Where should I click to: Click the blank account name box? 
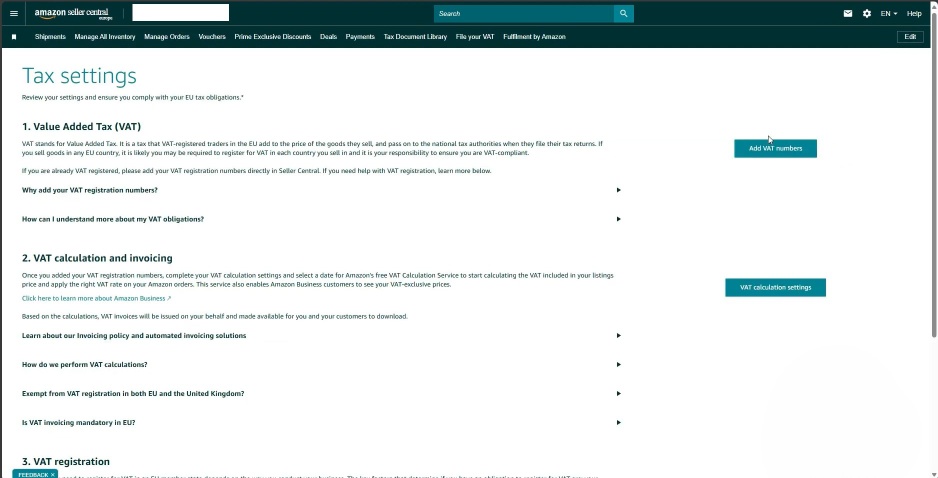pyautogui.click(x=181, y=13)
